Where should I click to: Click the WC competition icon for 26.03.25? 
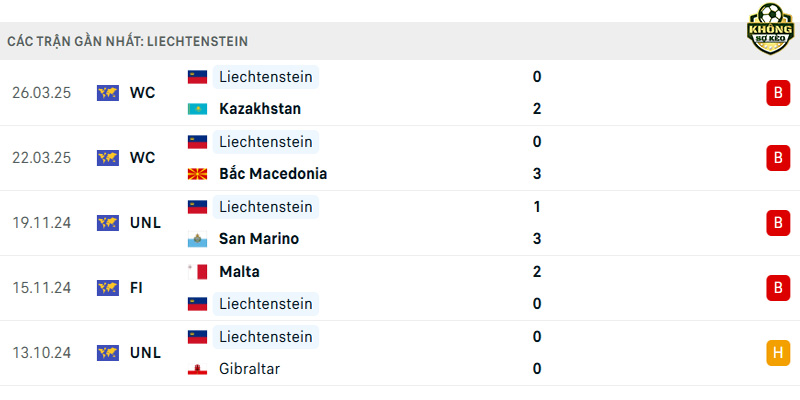click(x=108, y=93)
